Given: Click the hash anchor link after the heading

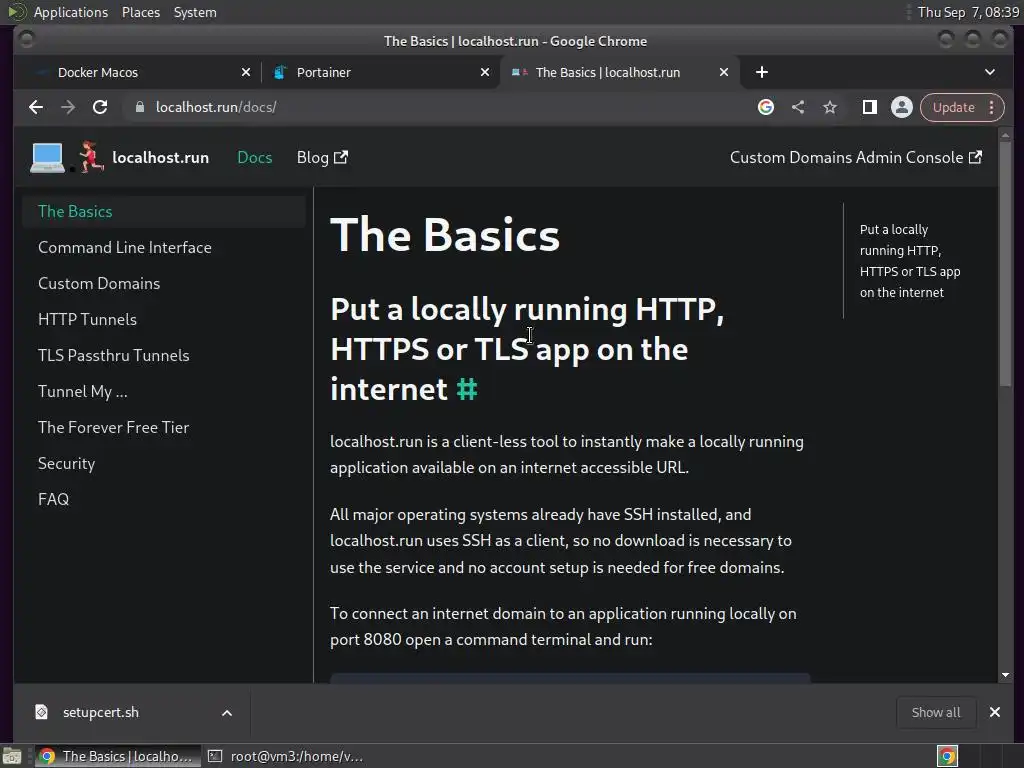Looking at the screenshot, I should (466, 389).
